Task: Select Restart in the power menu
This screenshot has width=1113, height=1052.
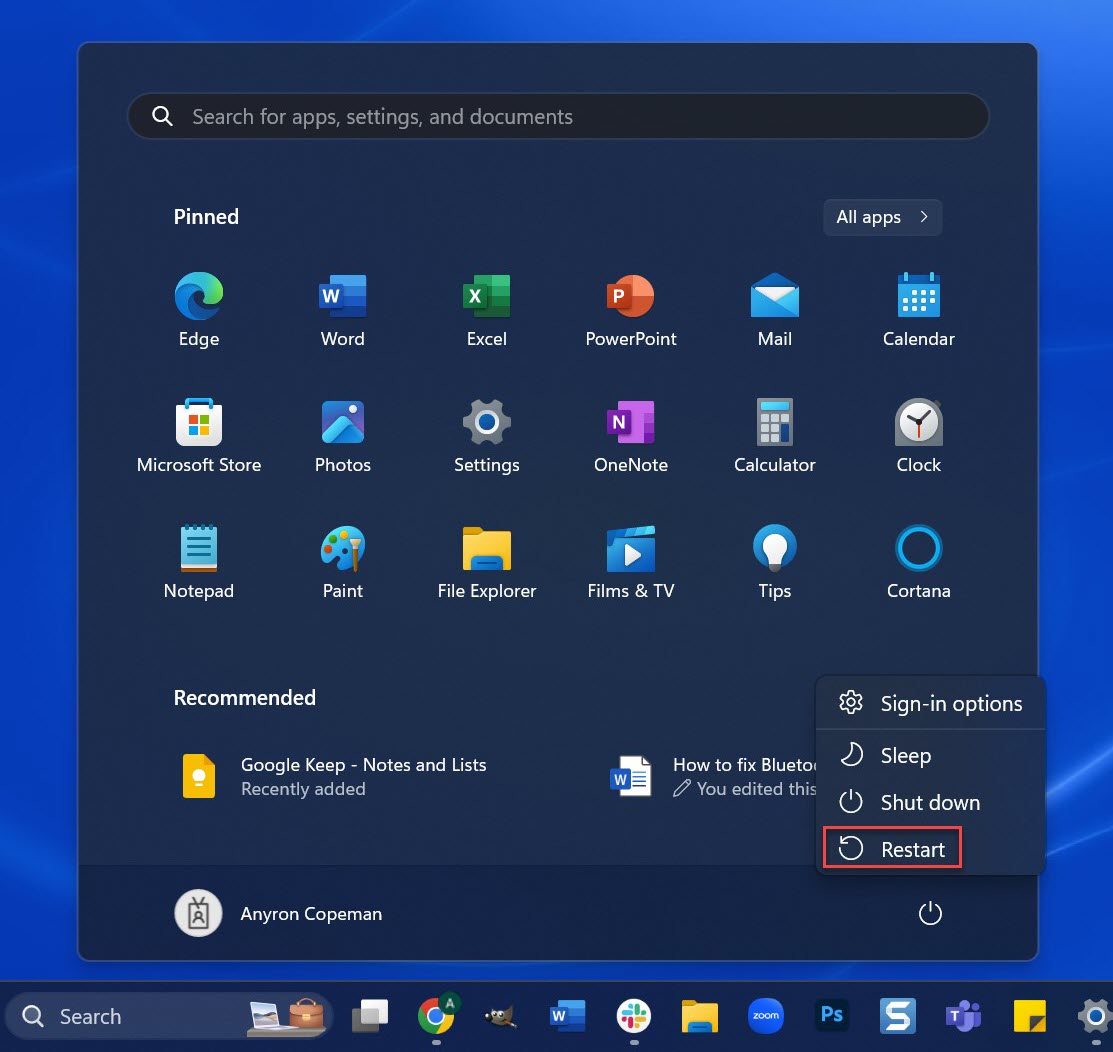Action: [931, 849]
